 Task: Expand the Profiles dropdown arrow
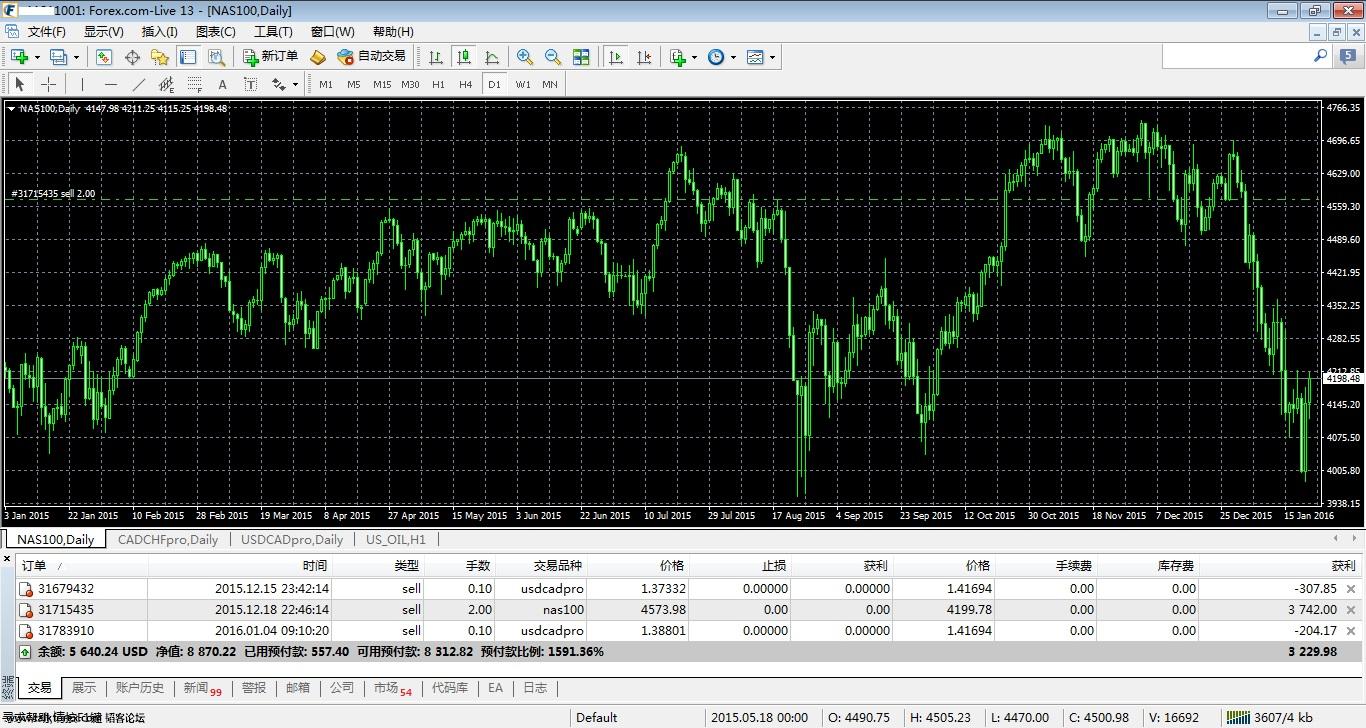pyautogui.click(x=76, y=57)
